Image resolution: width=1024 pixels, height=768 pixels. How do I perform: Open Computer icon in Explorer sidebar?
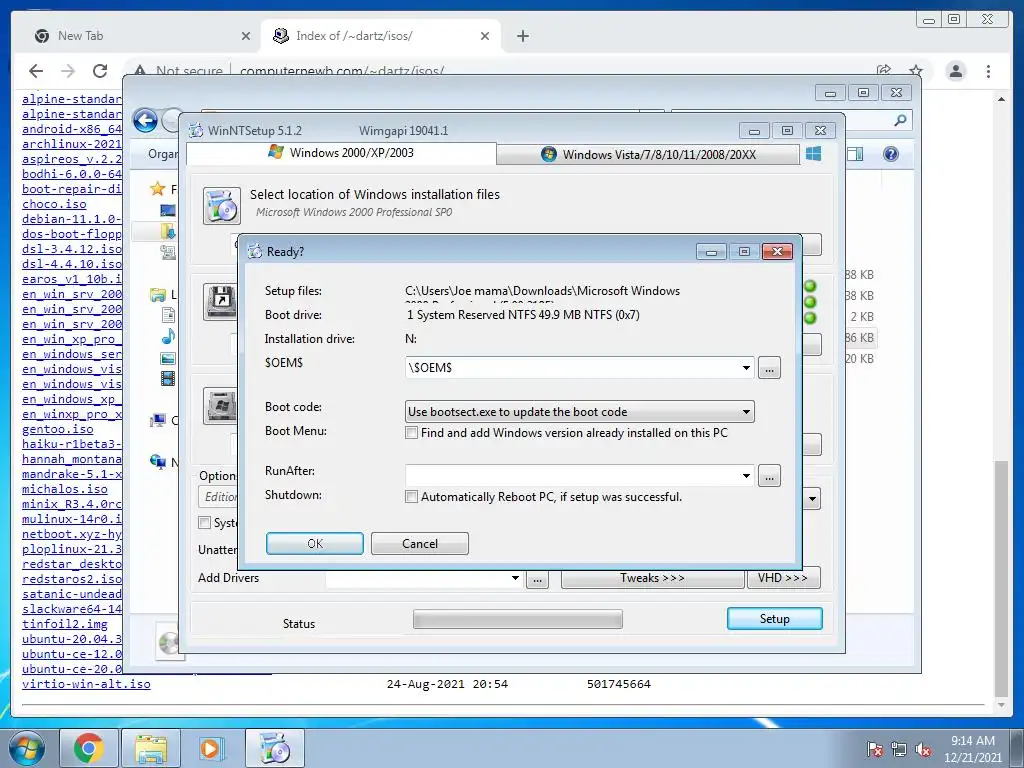[x=157, y=420]
